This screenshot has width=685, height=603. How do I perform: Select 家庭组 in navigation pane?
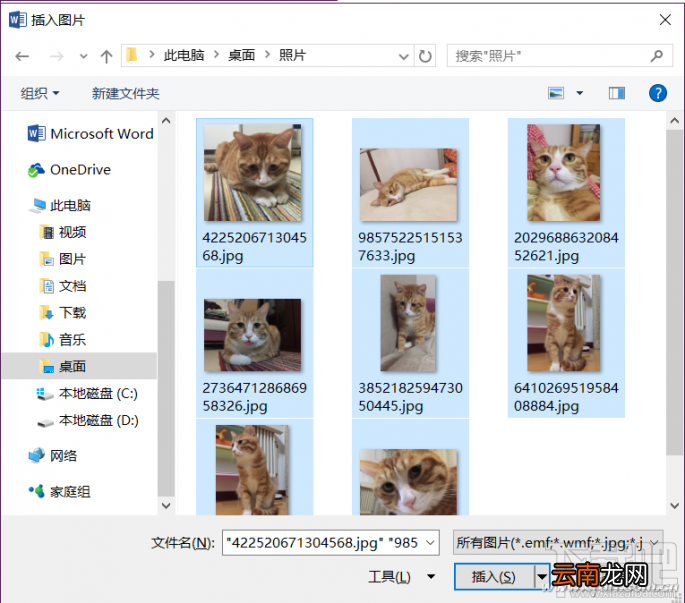coord(60,492)
